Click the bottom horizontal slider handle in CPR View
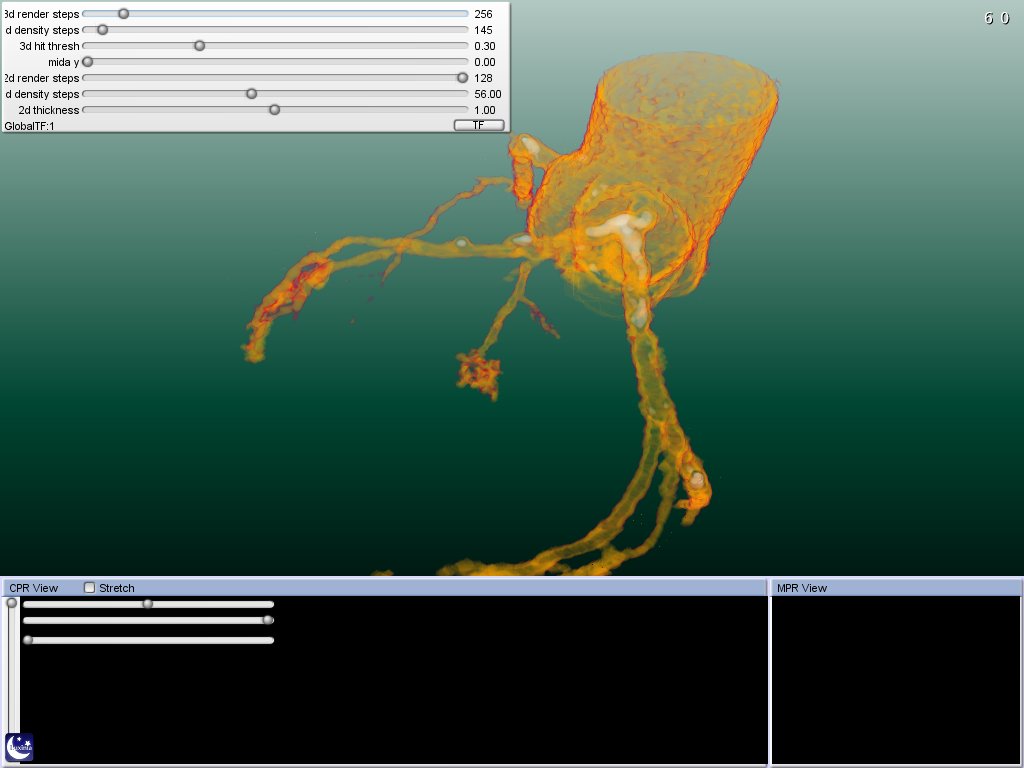This screenshot has width=1024, height=768. [x=28, y=640]
